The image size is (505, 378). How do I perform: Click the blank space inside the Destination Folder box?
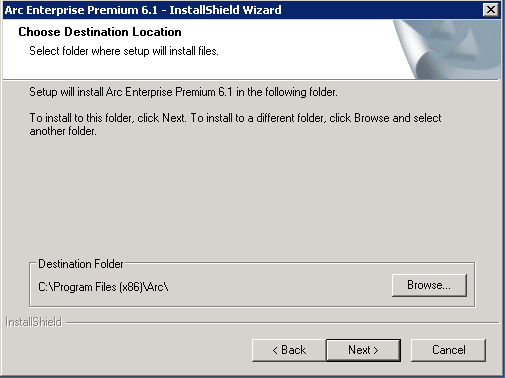280,287
